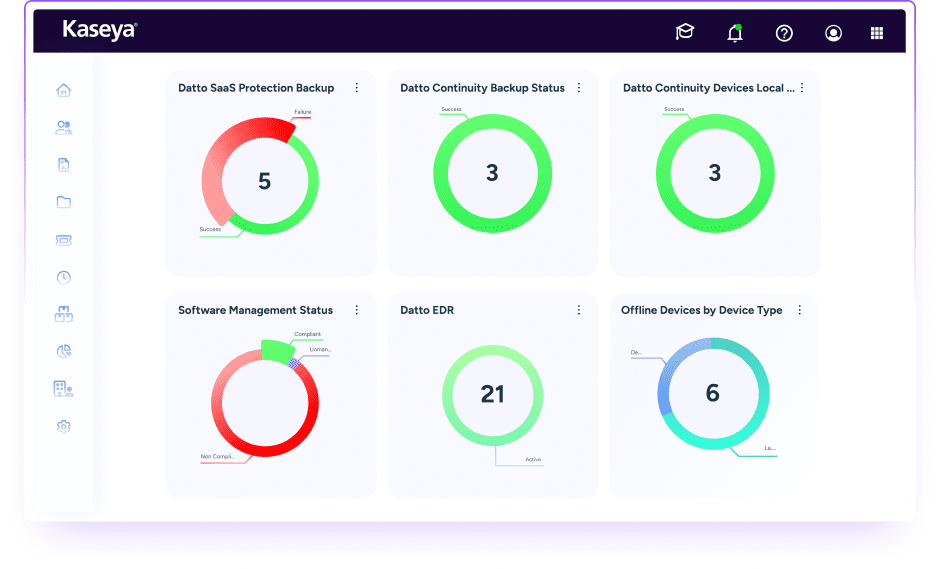Click the notifications bell icon

pyautogui.click(x=735, y=33)
